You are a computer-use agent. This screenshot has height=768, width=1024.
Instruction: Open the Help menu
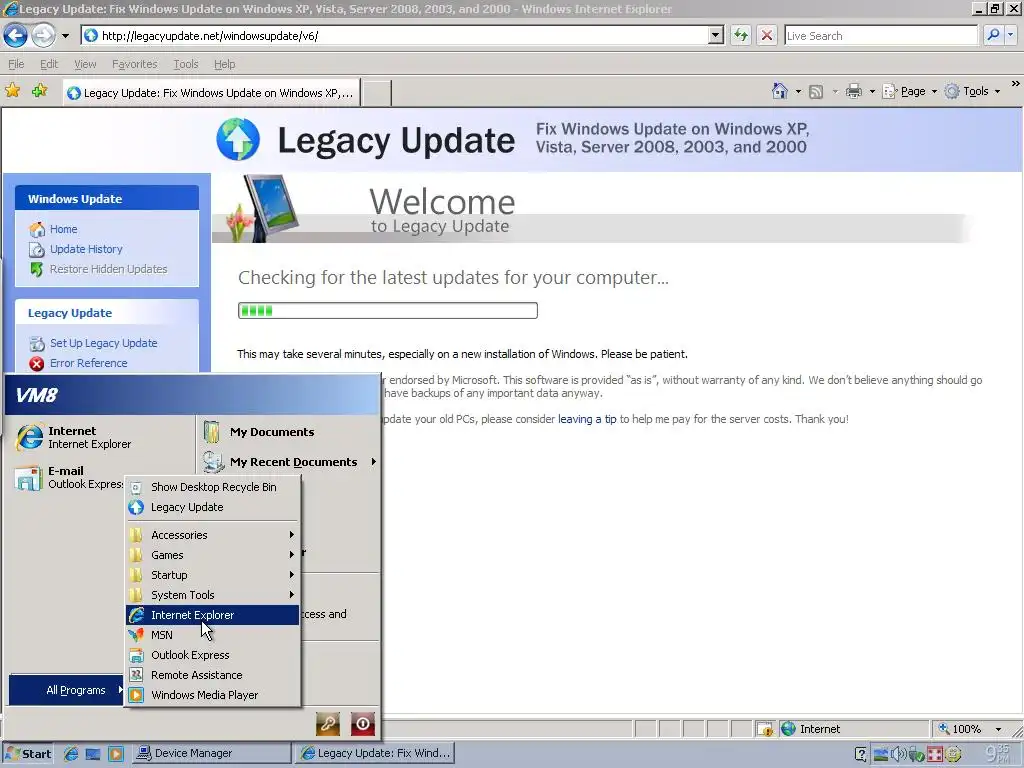tap(224, 64)
